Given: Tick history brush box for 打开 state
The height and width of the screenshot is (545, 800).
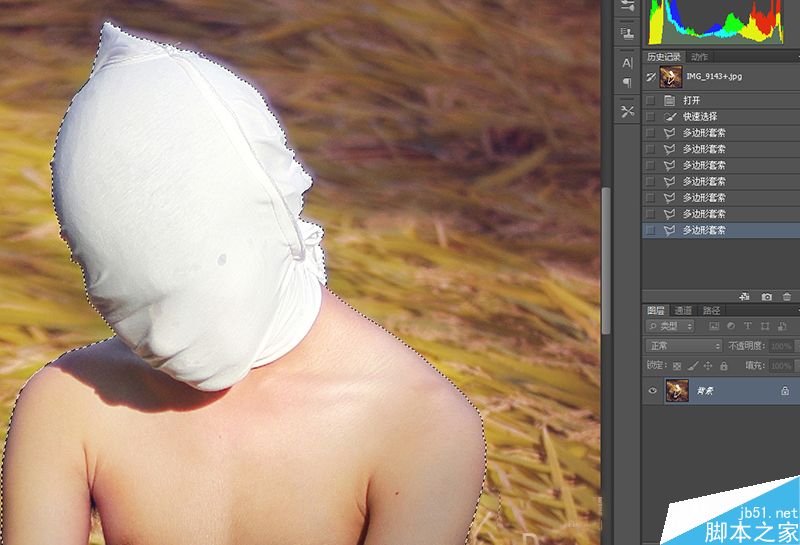Looking at the screenshot, I should (650, 101).
